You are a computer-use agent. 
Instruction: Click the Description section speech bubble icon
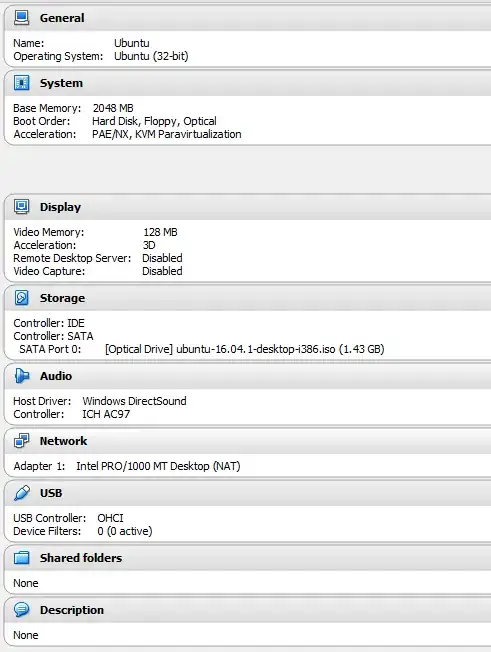(x=22, y=610)
